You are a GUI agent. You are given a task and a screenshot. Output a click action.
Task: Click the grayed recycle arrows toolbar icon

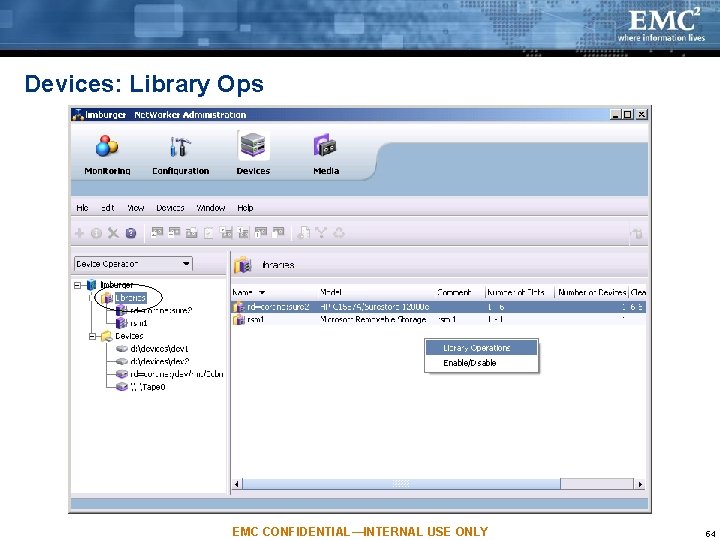point(339,233)
